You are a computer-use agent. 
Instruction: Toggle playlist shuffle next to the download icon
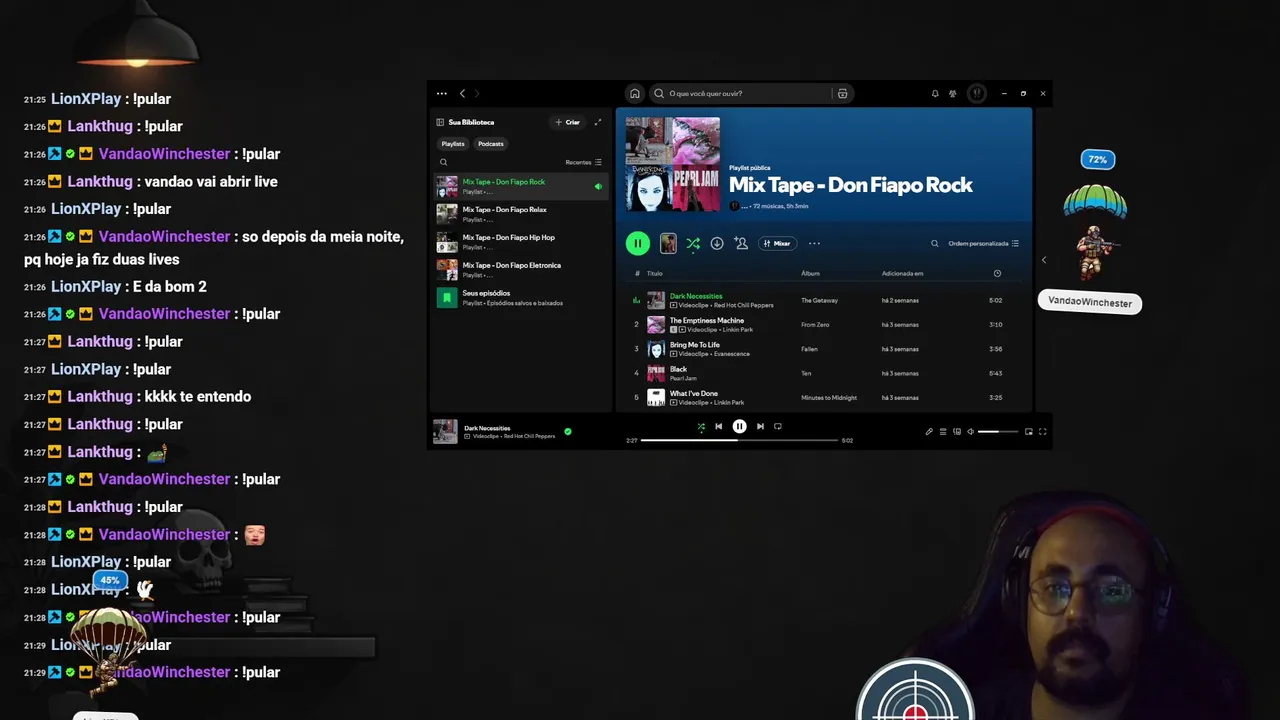point(692,243)
